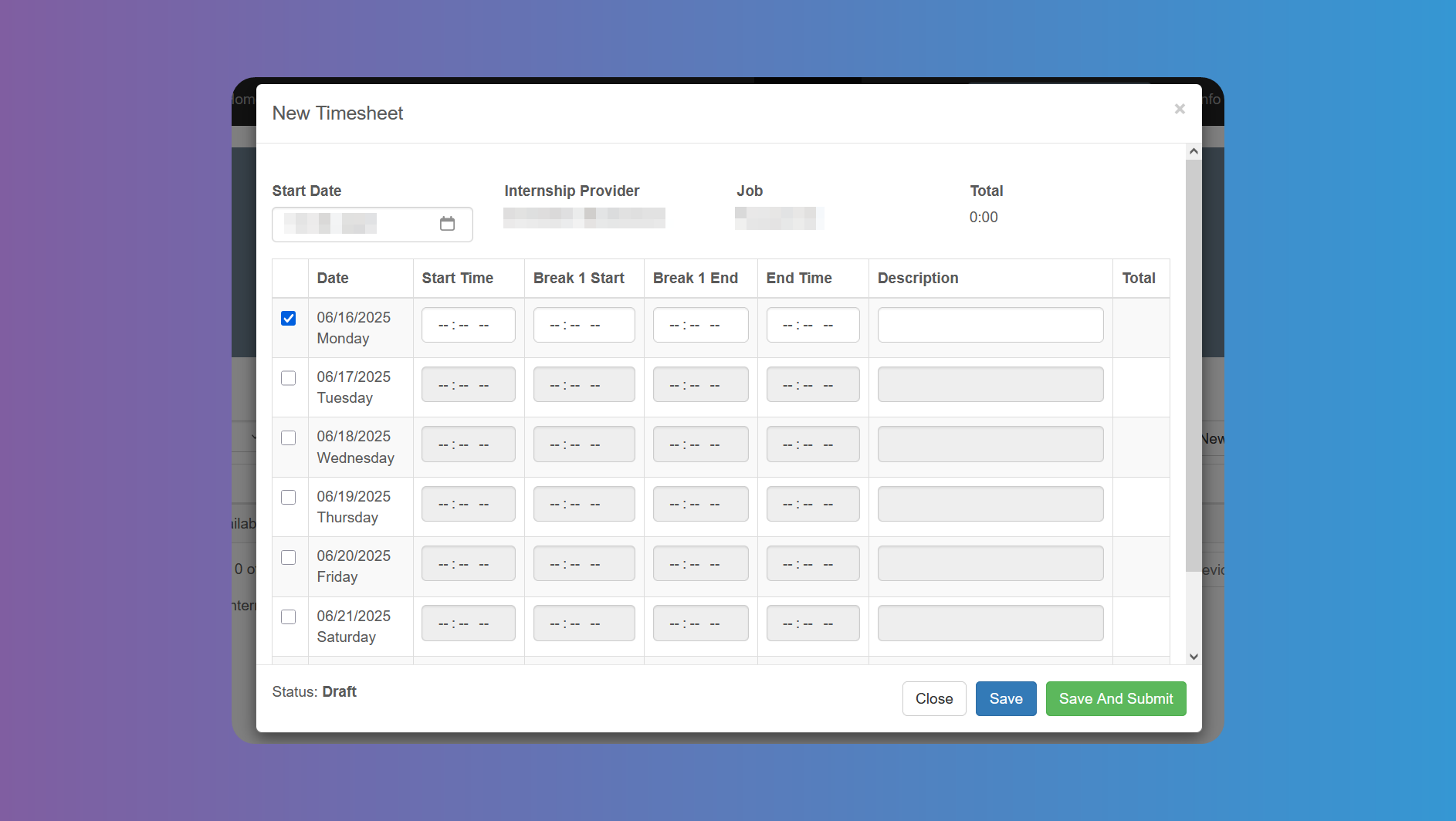Check the 06/18/2025 Wednesday checkbox
Viewport: 1456px width, 821px height.
click(289, 438)
